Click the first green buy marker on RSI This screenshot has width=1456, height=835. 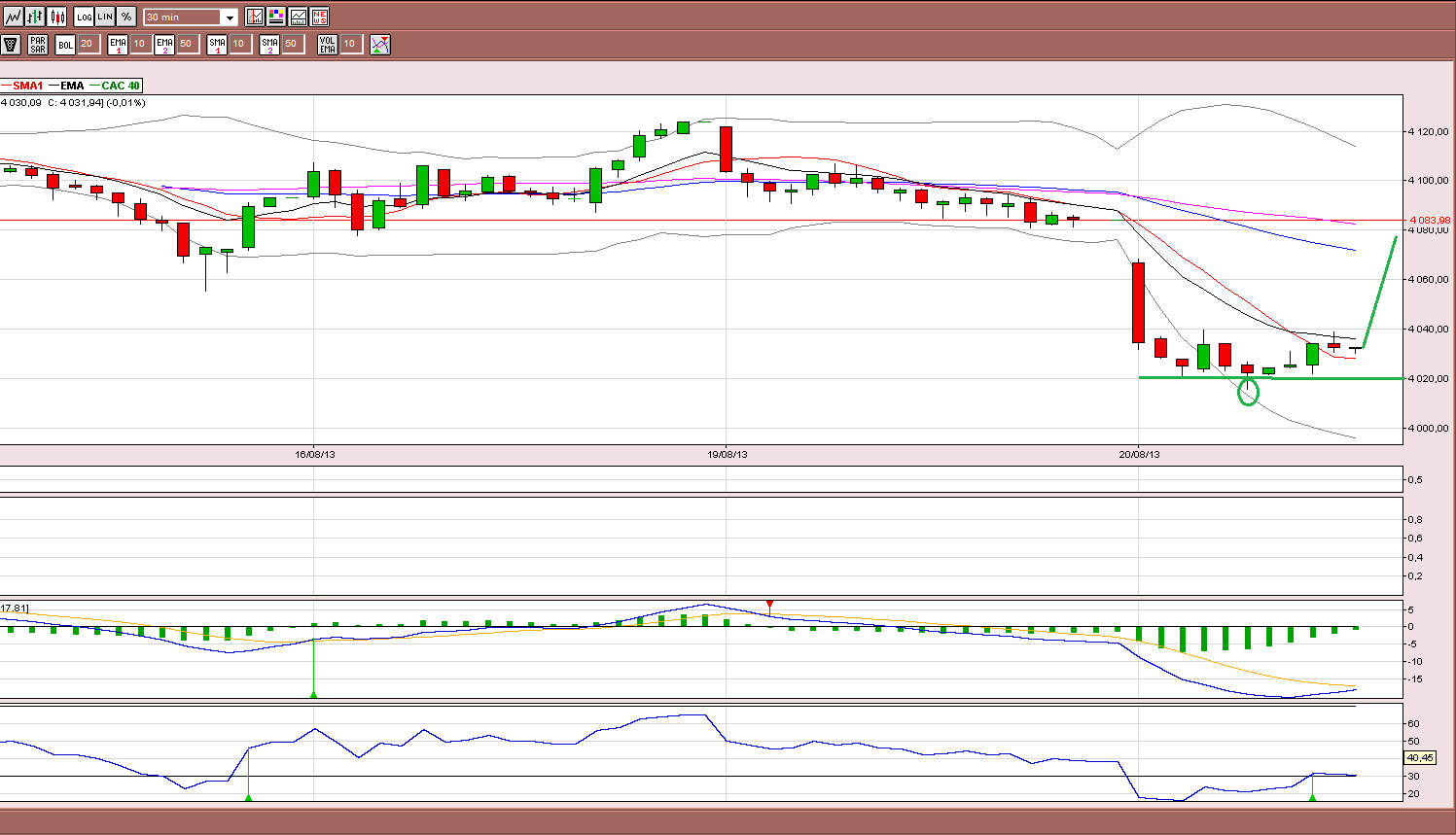pyautogui.click(x=249, y=797)
